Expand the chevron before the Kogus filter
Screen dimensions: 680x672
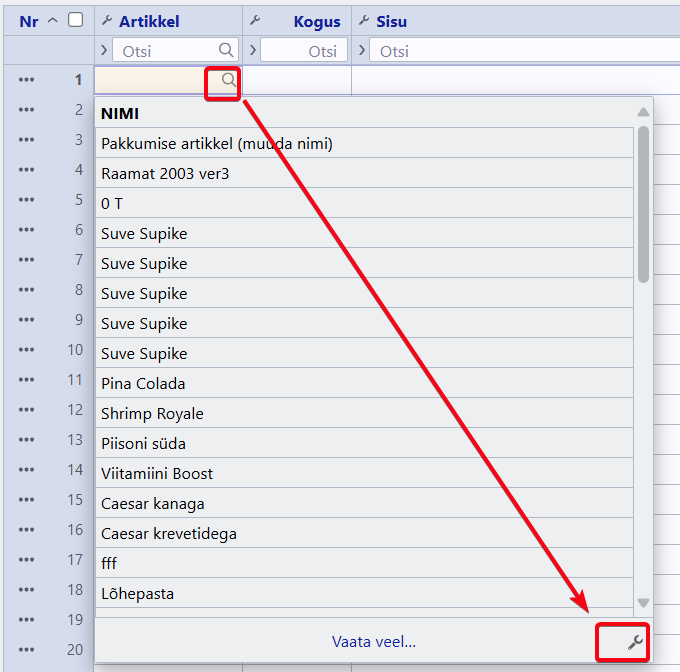click(x=253, y=50)
